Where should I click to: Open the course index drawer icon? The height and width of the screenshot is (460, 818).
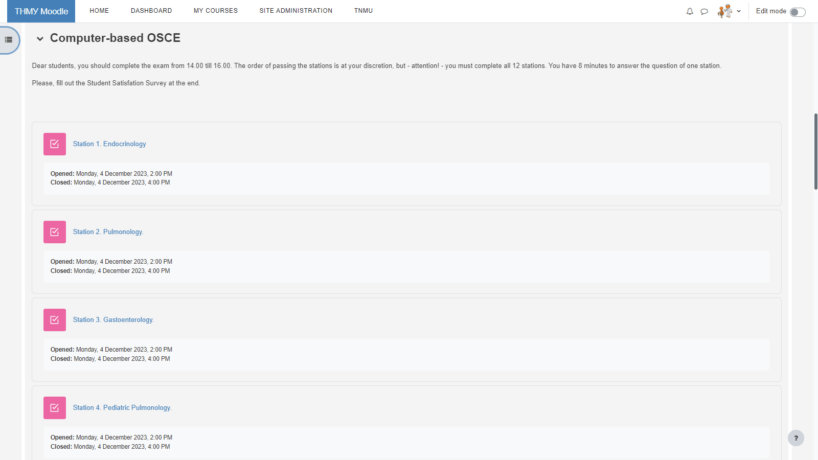[x=9, y=40]
